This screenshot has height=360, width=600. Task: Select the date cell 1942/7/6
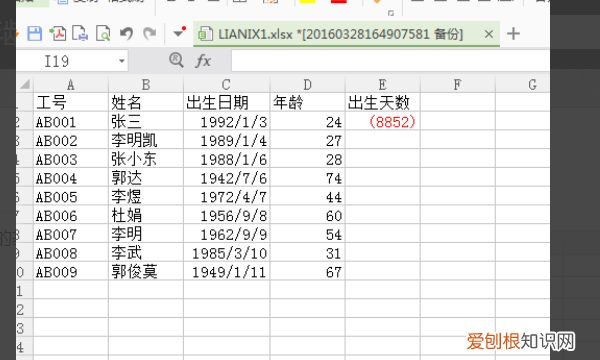(x=227, y=178)
